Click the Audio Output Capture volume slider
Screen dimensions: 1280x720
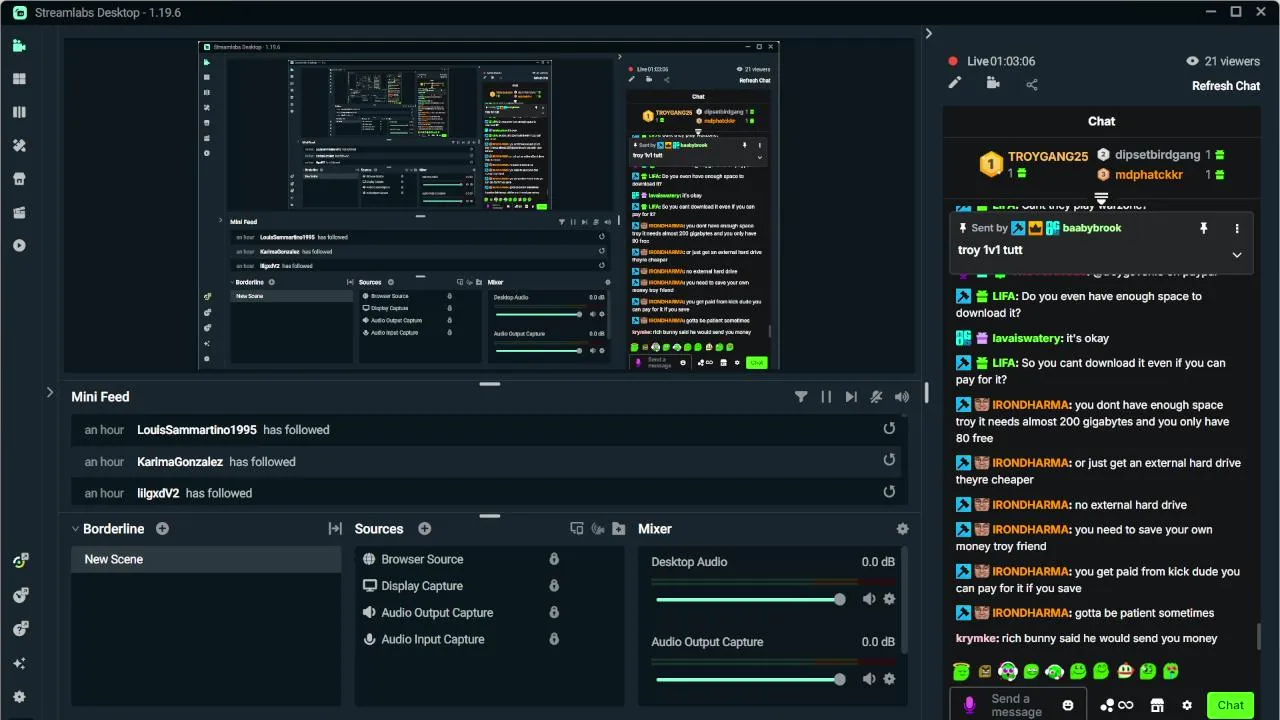coord(750,679)
